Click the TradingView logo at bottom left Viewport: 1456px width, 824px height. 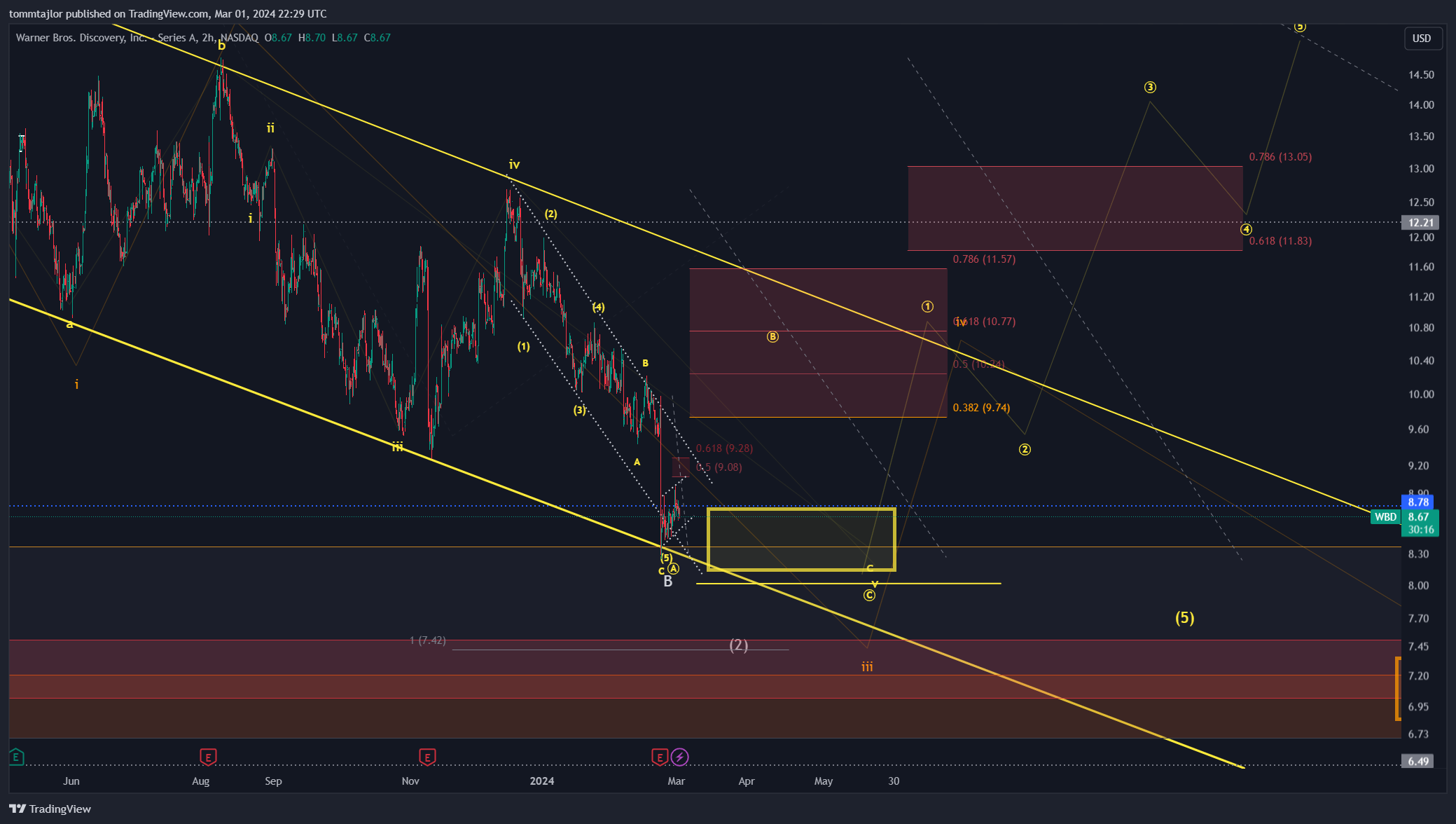pyautogui.click(x=50, y=809)
